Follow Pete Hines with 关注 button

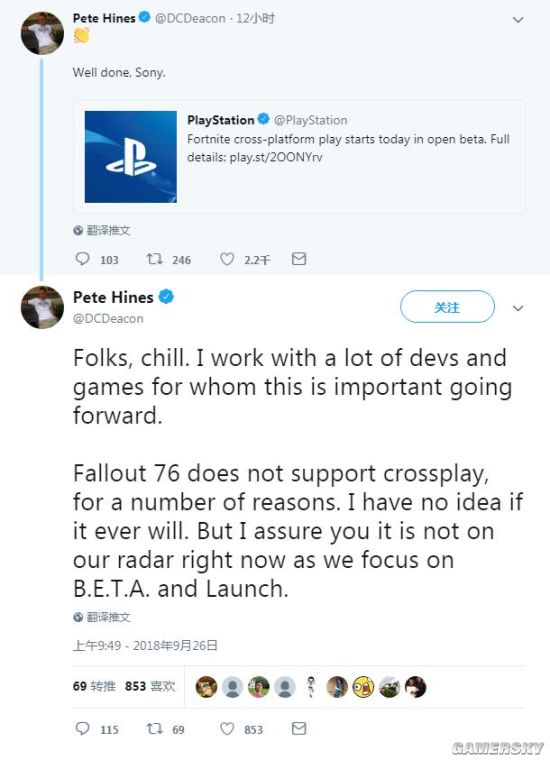447,306
